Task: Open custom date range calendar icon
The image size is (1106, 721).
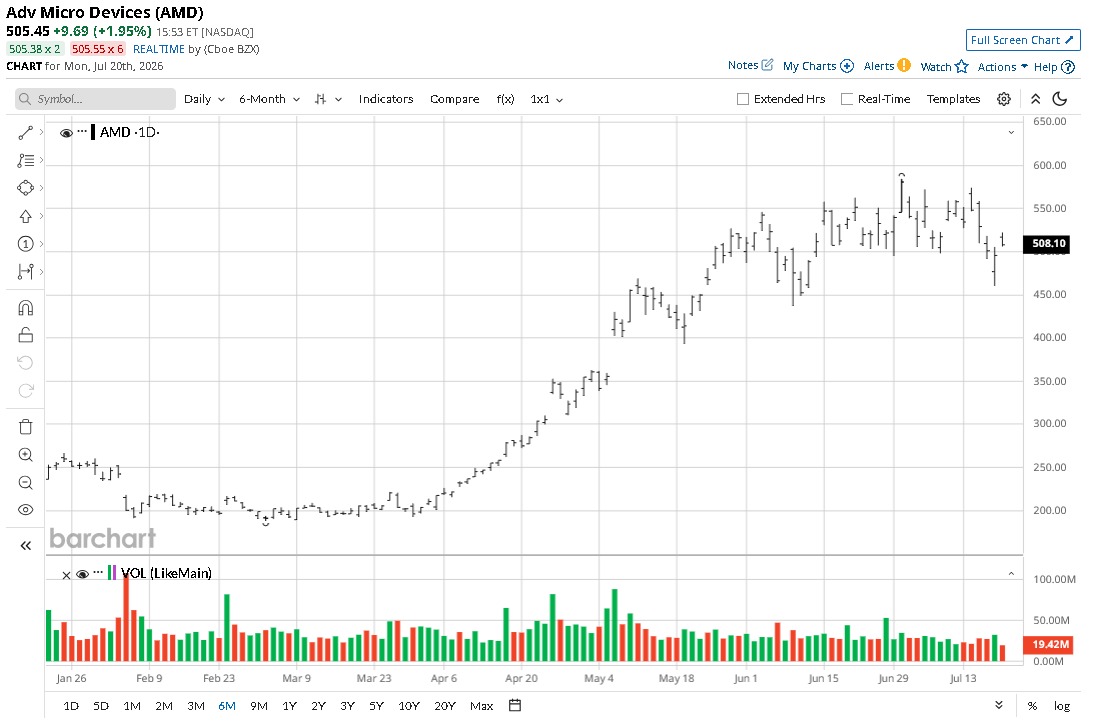Action: tap(515, 705)
